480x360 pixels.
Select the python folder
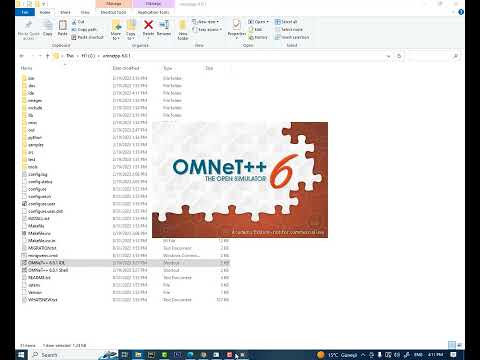tap(35, 137)
